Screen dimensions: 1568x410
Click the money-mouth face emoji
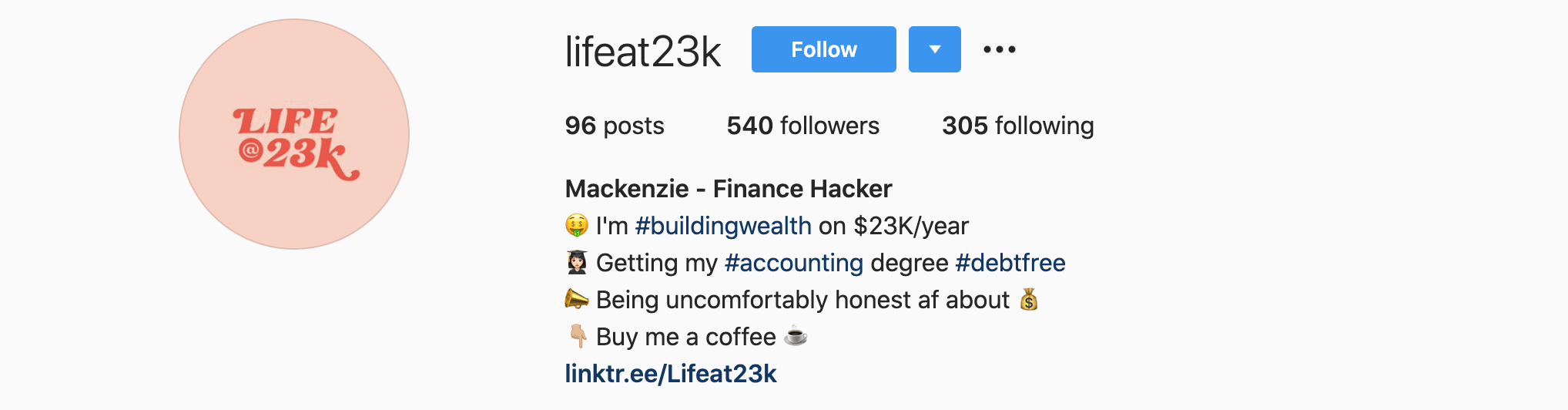coord(576,226)
